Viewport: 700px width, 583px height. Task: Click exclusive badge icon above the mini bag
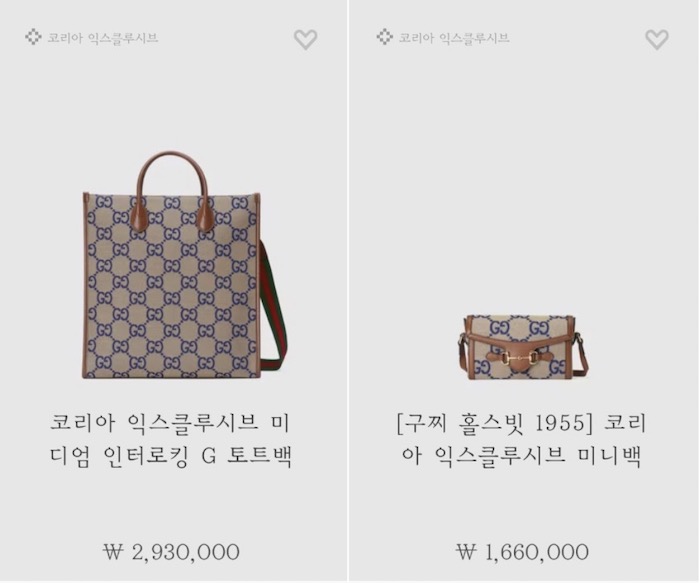pyautogui.click(x=384, y=37)
